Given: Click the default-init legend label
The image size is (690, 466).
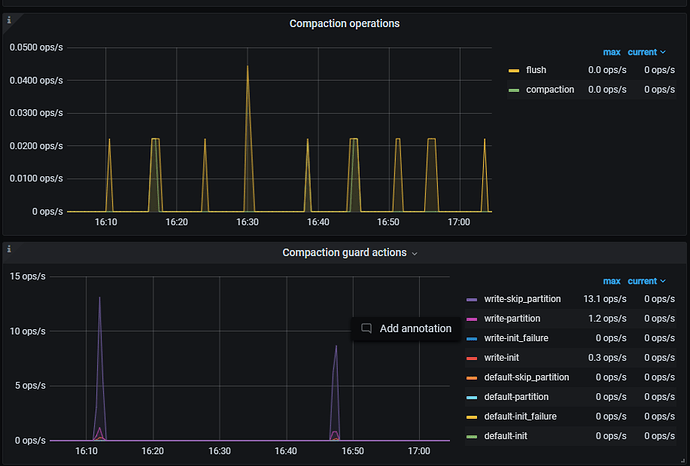Looking at the screenshot, I should tap(506, 436).
